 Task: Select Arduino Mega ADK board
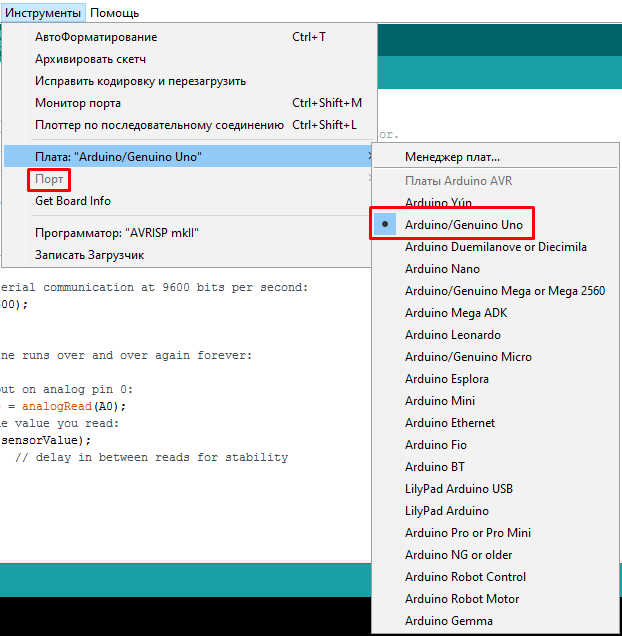496,313
